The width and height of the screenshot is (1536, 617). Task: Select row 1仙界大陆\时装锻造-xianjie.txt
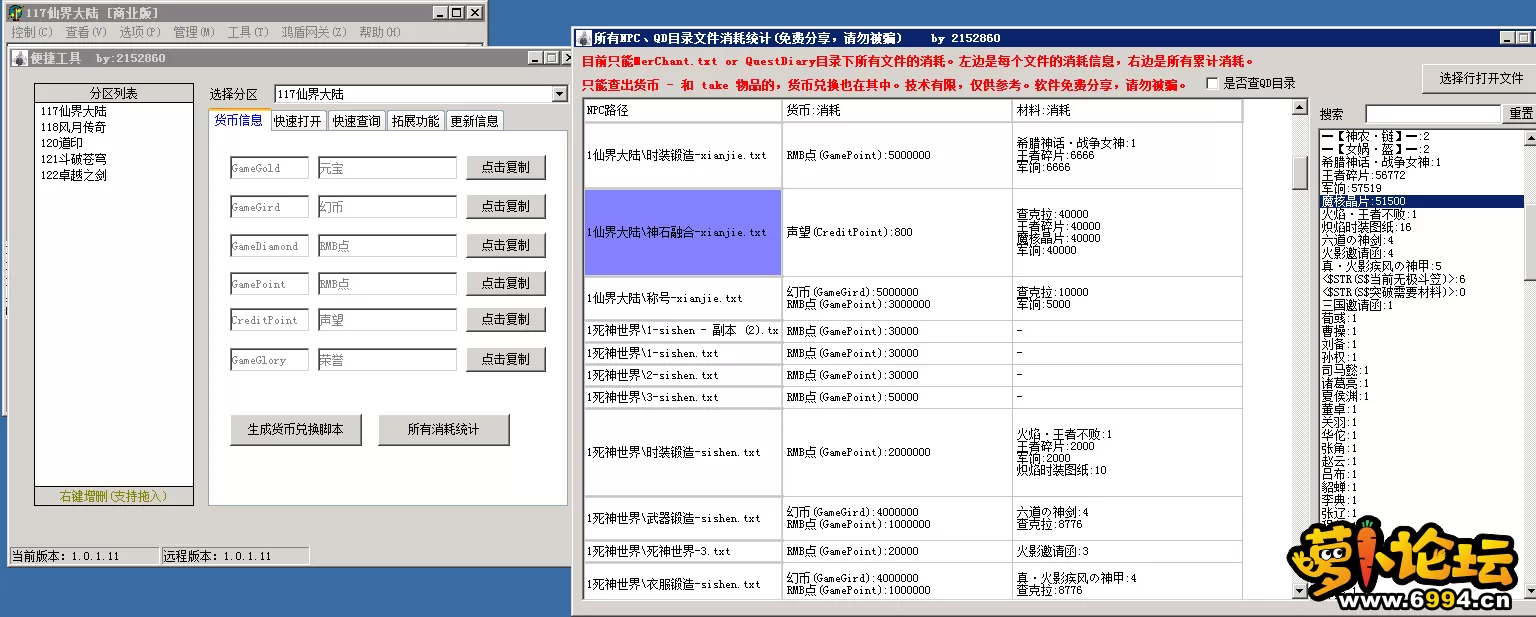tap(682, 155)
